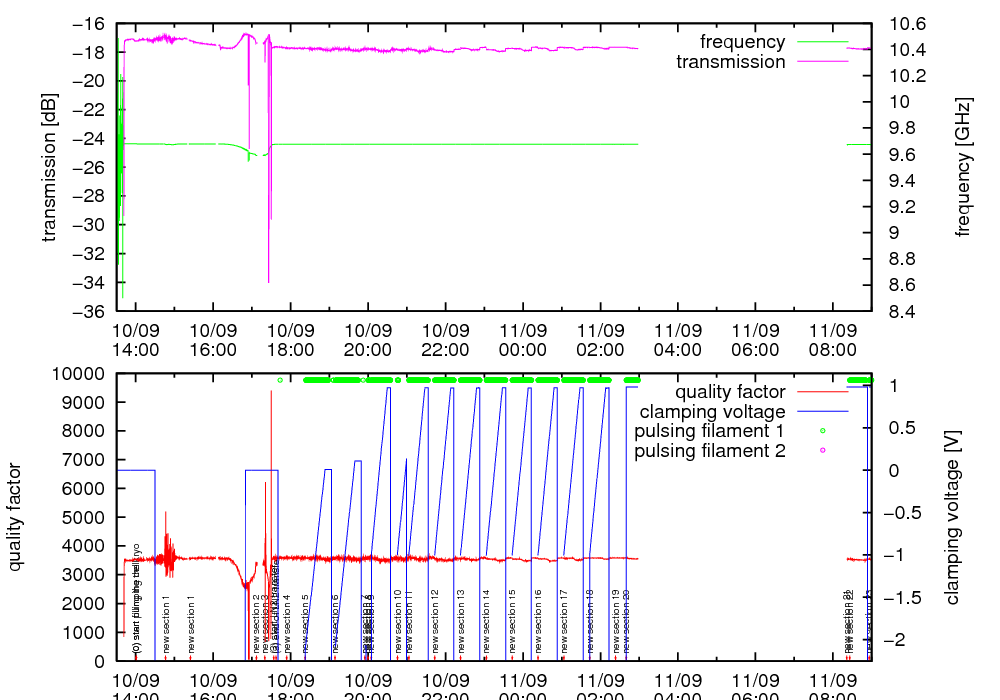Viewport: 1000px width, 700px height.
Task: Click the 11/09 00:00 tick on top plot
Action: click(522, 340)
